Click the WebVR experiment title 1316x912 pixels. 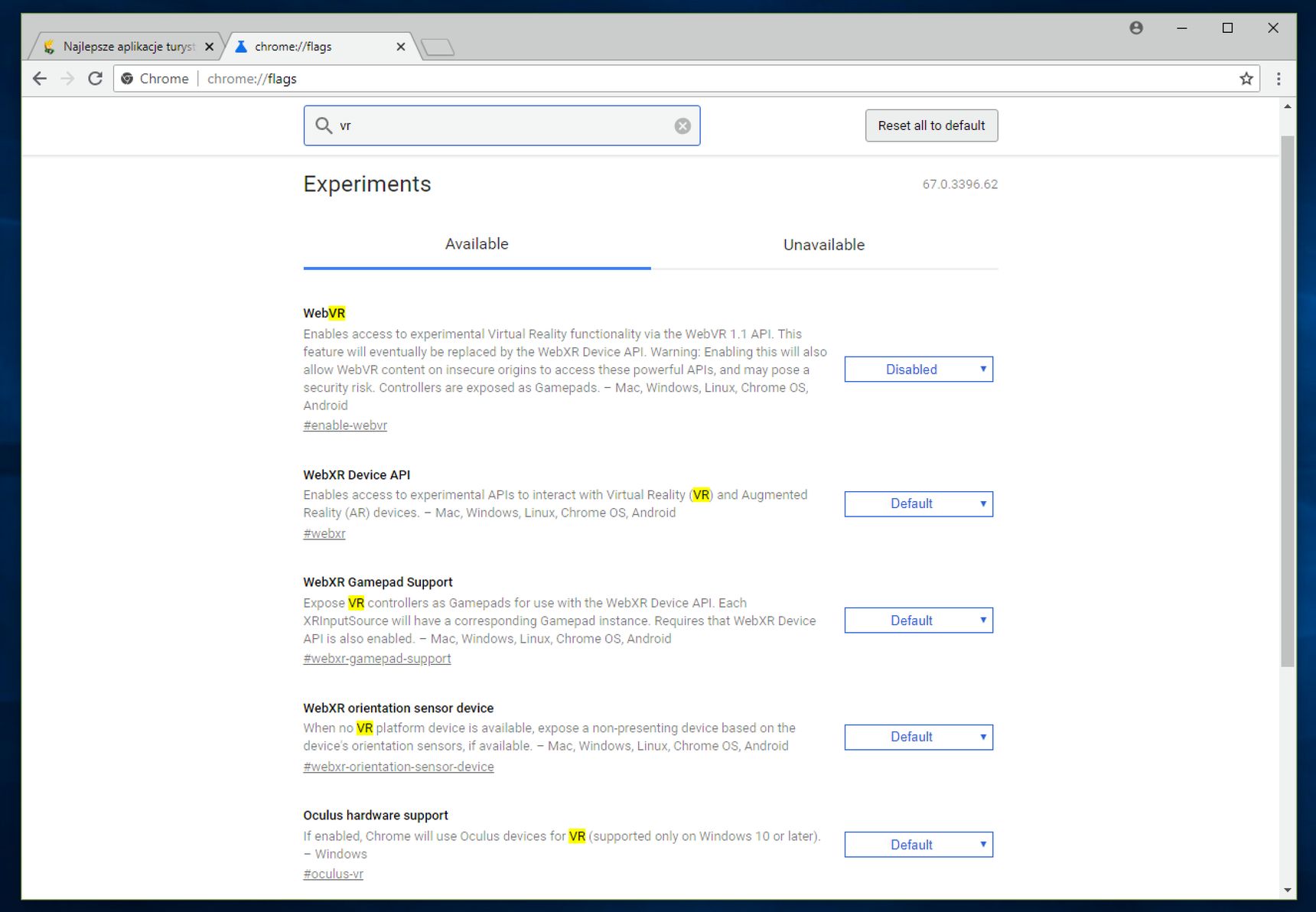pos(324,313)
